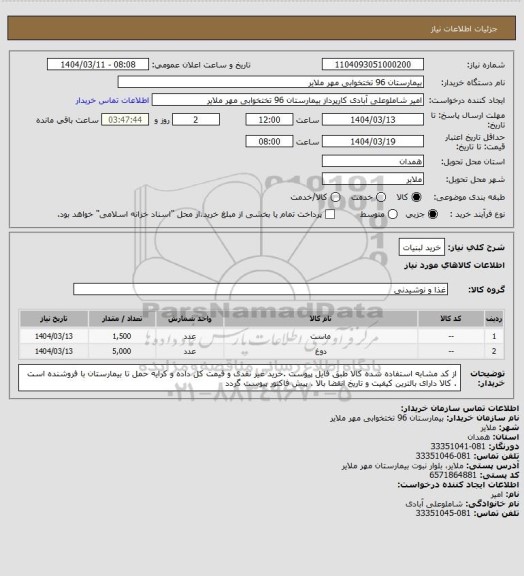Click the announcement date field 1404/03/11 - 08:08
This screenshot has height=576, width=524.
click(x=98, y=64)
